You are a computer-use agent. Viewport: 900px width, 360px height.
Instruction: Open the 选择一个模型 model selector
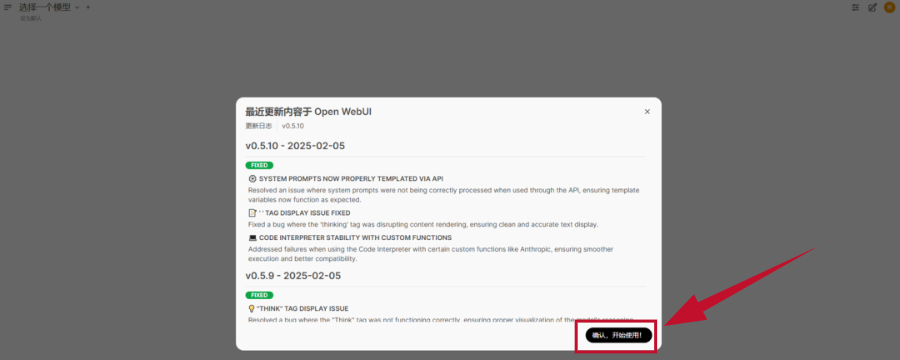49,7
